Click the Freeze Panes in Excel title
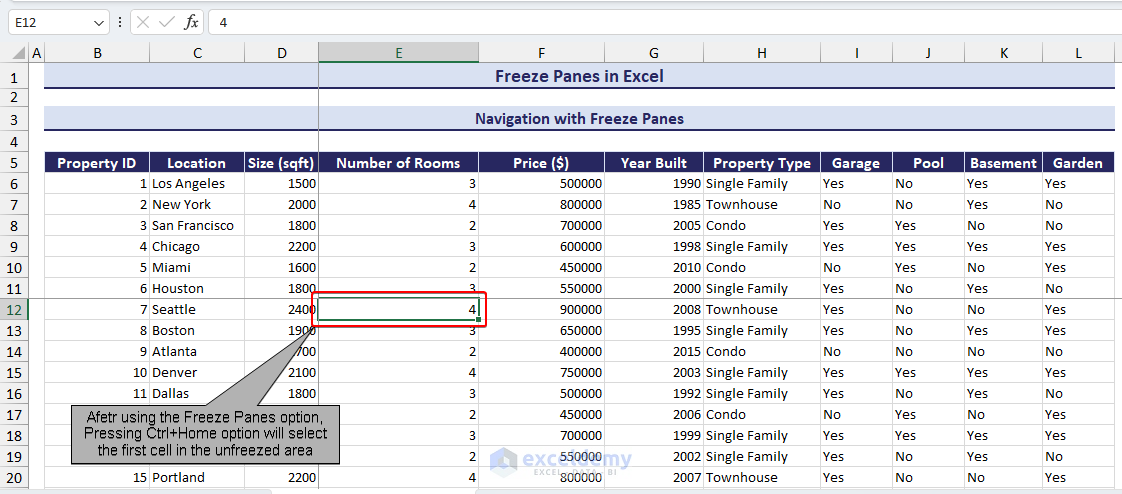The image size is (1122, 494). [579, 76]
